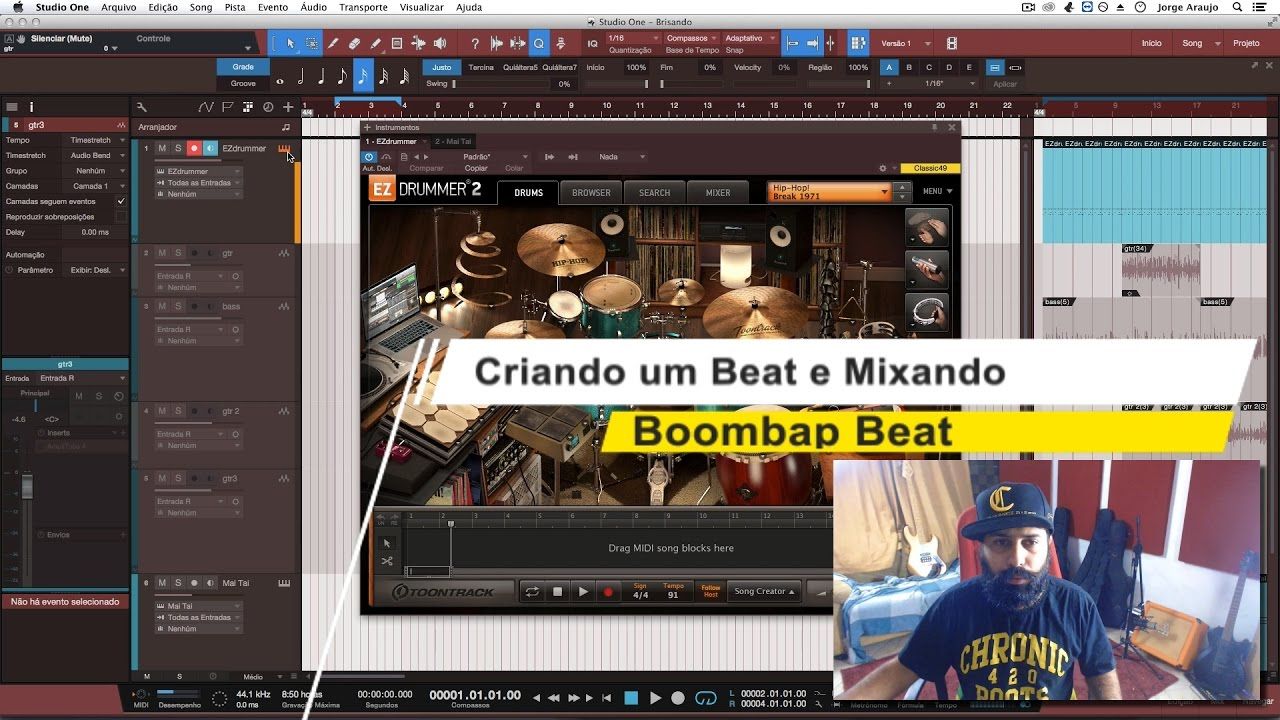
Task: Click the main transport record button
Action: [x=678, y=698]
